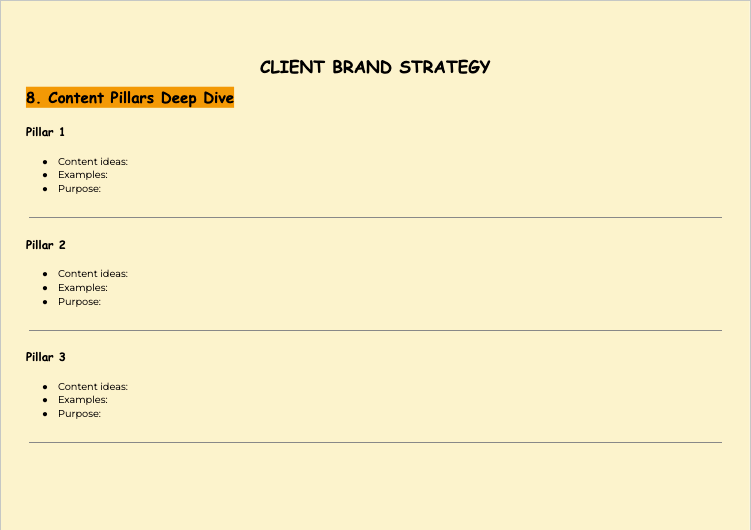Click Purpose under Pillar 1
This screenshot has width=751, height=530.
[80, 189]
